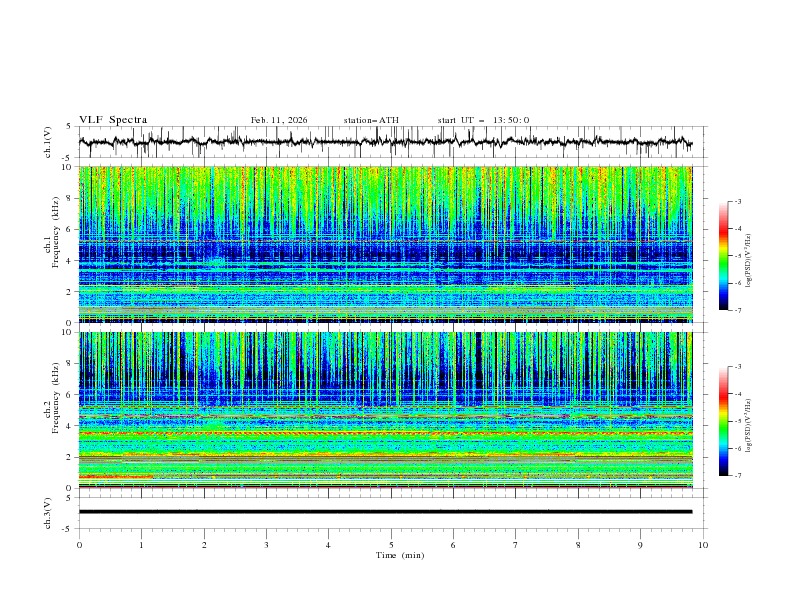Click the ch.2 spectrogram 4 kHz tick label
Viewport: 792px width, 612px height.
pyautogui.click(x=69, y=426)
